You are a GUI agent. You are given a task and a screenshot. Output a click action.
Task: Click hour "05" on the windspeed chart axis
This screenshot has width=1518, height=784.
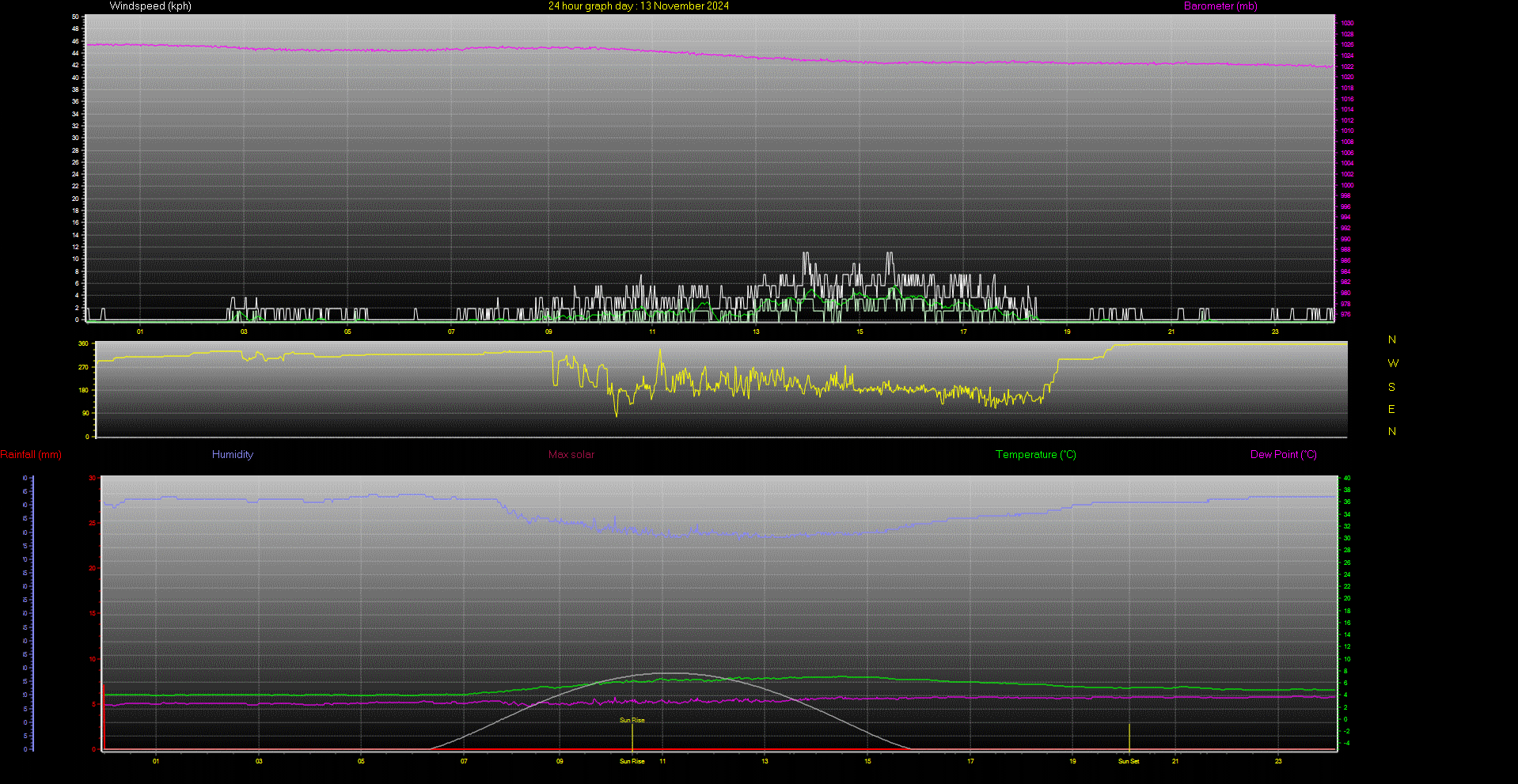point(347,331)
